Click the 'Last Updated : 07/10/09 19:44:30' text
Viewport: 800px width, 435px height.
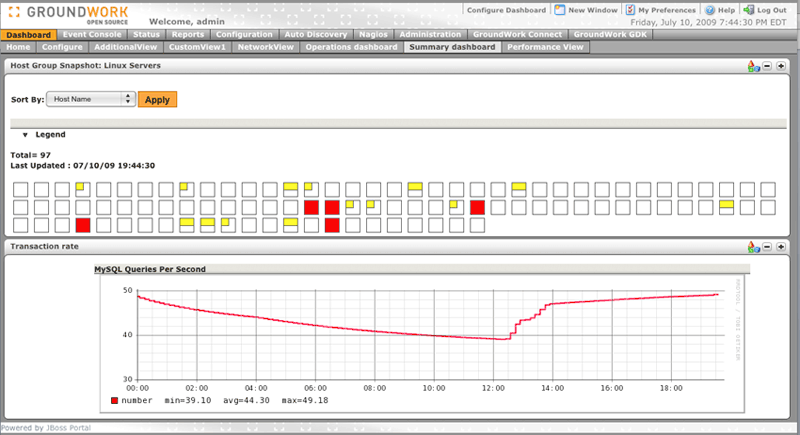[x=83, y=166]
